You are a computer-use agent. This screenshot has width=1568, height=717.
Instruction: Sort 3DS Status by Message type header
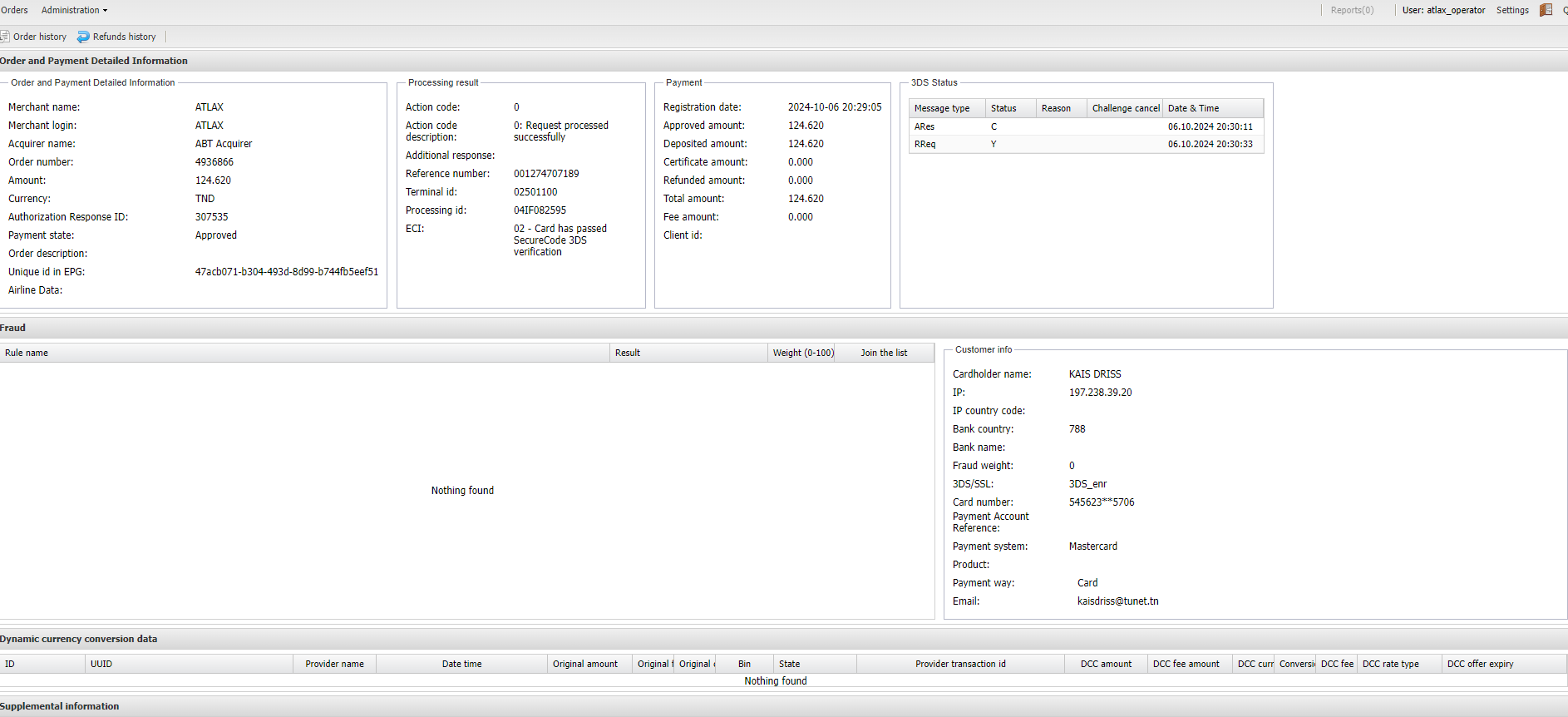click(942, 108)
